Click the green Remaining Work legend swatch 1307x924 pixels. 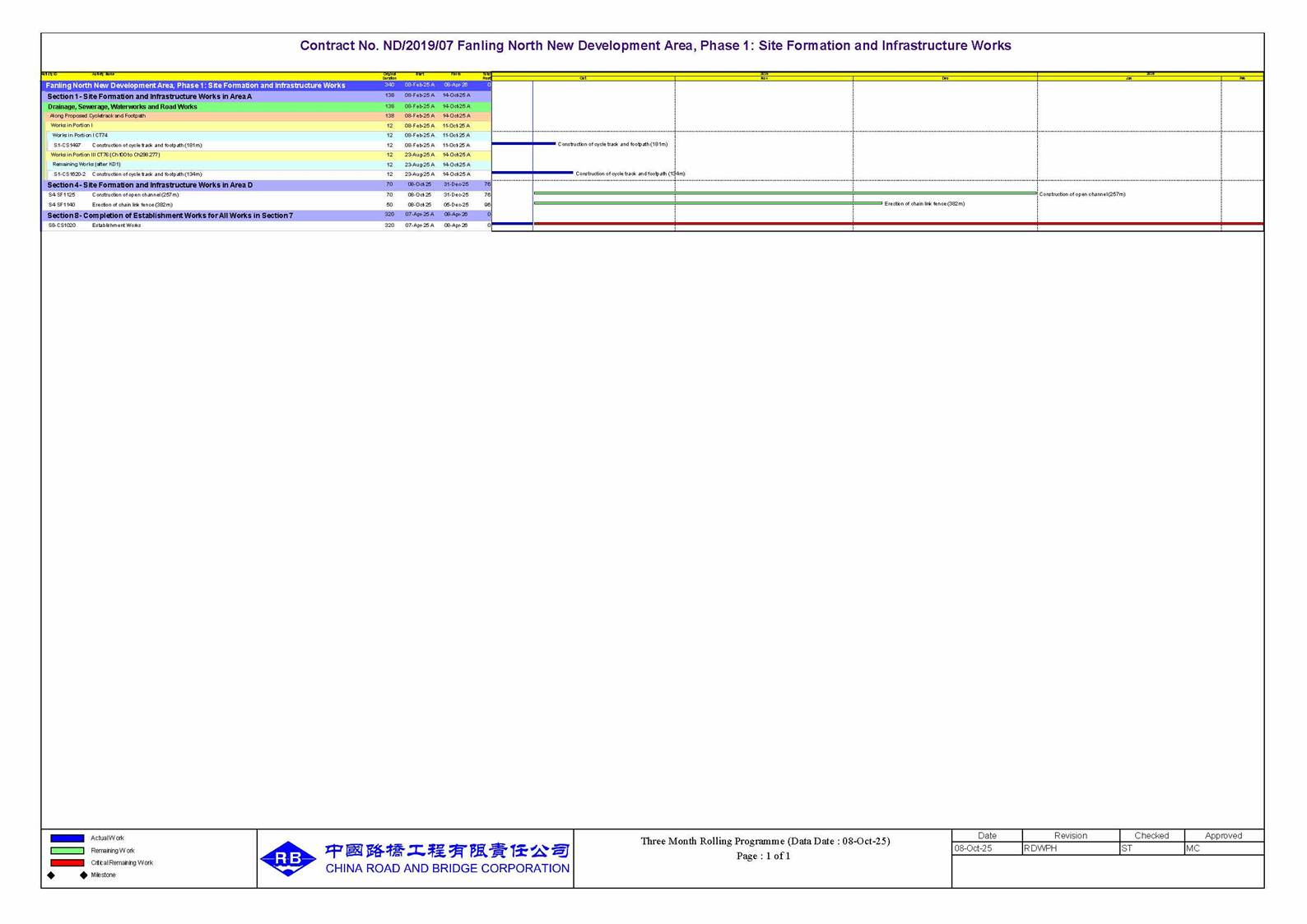(67, 851)
